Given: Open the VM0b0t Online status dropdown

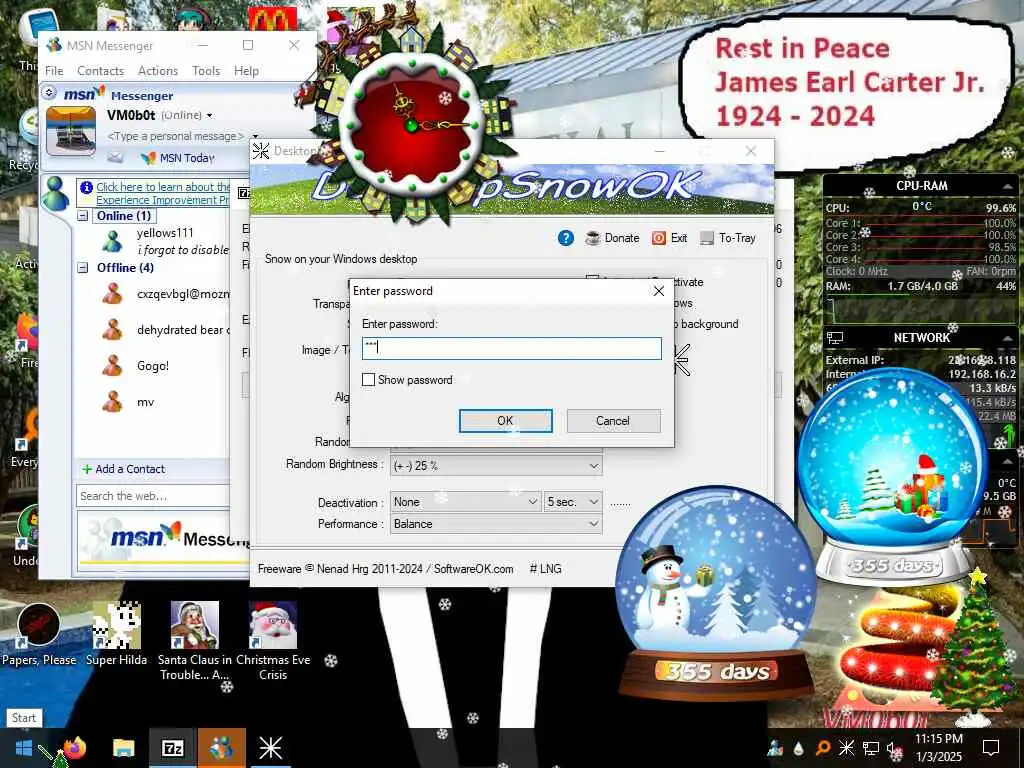Looking at the screenshot, I should pyautogui.click(x=210, y=116).
